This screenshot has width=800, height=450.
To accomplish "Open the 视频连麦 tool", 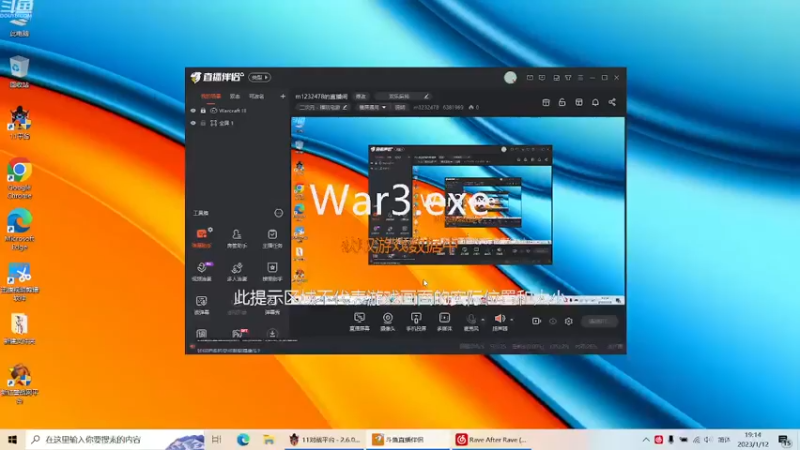I will 202,271.
